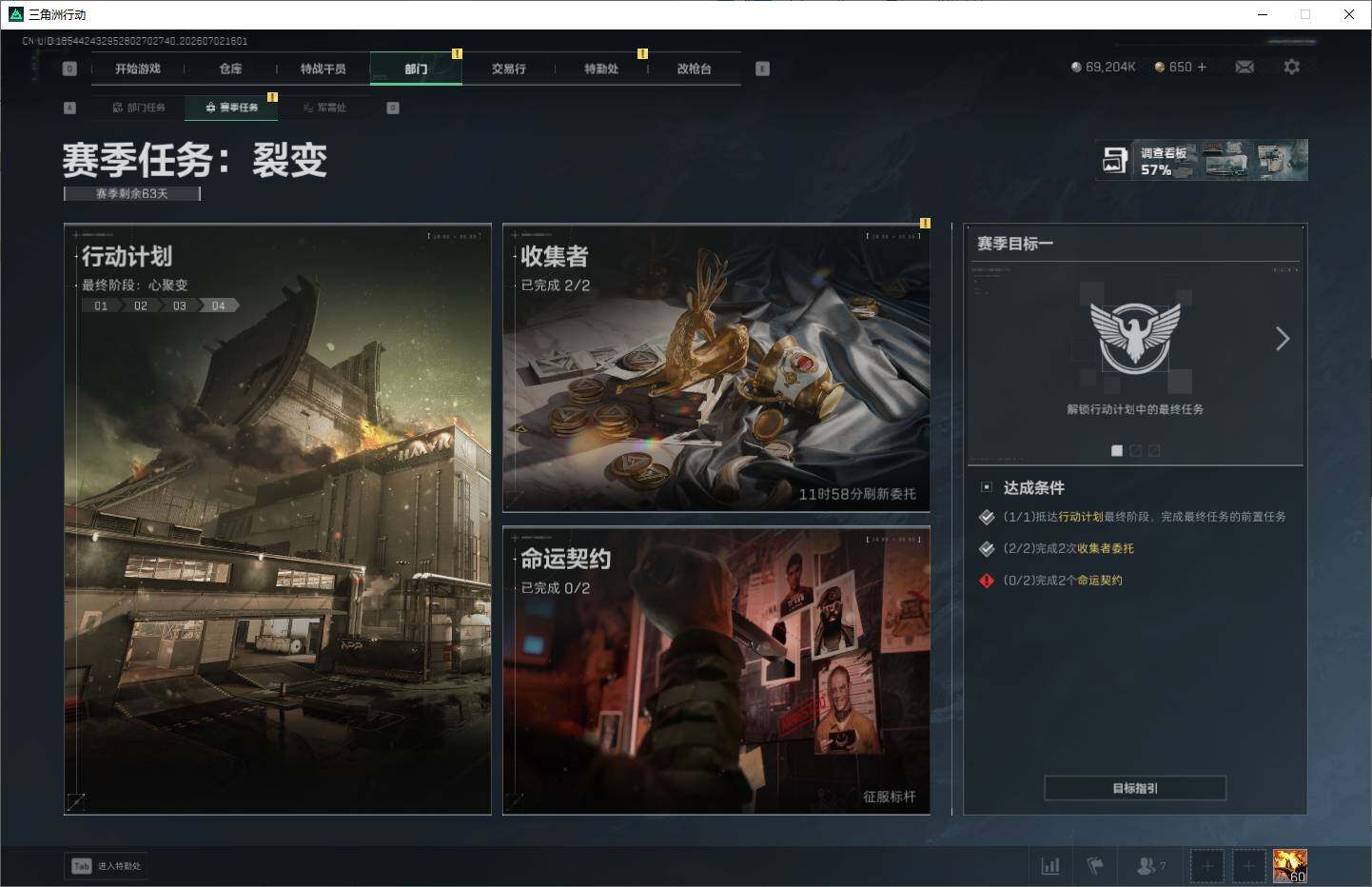Click the 目标指引 button
This screenshot has width=1372, height=887.
click(1135, 788)
